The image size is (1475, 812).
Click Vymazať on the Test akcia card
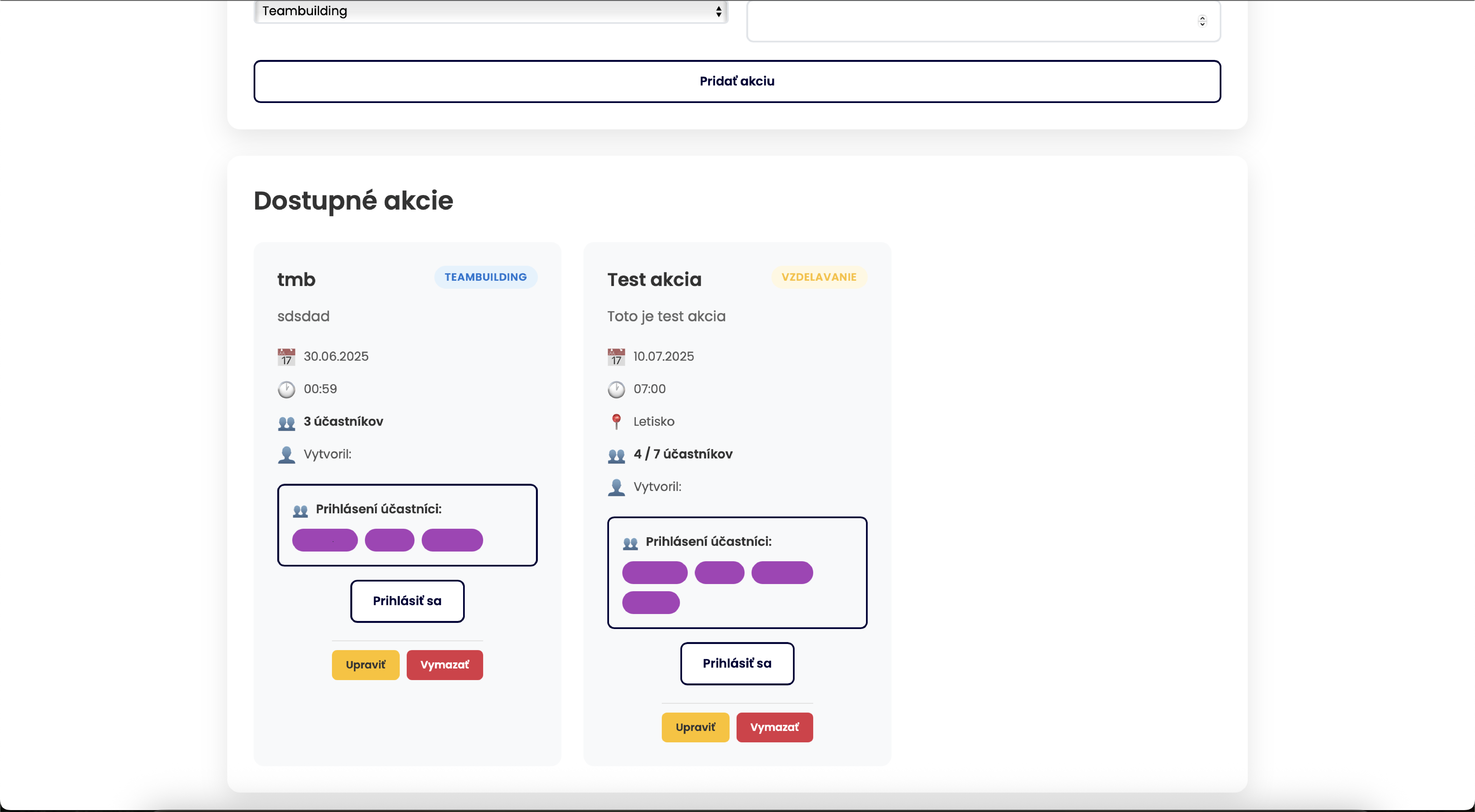coord(774,727)
